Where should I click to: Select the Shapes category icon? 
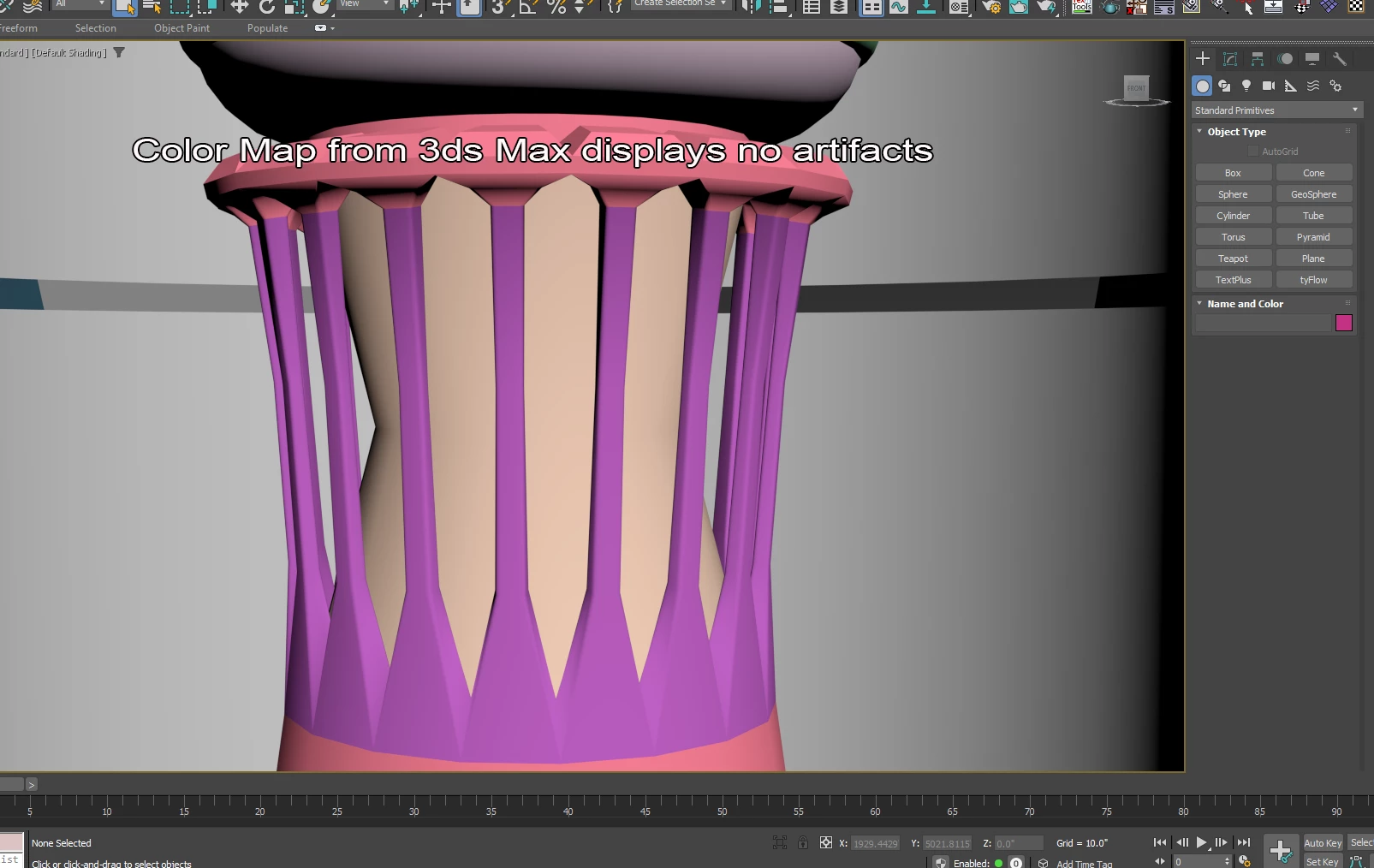click(1224, 86)
